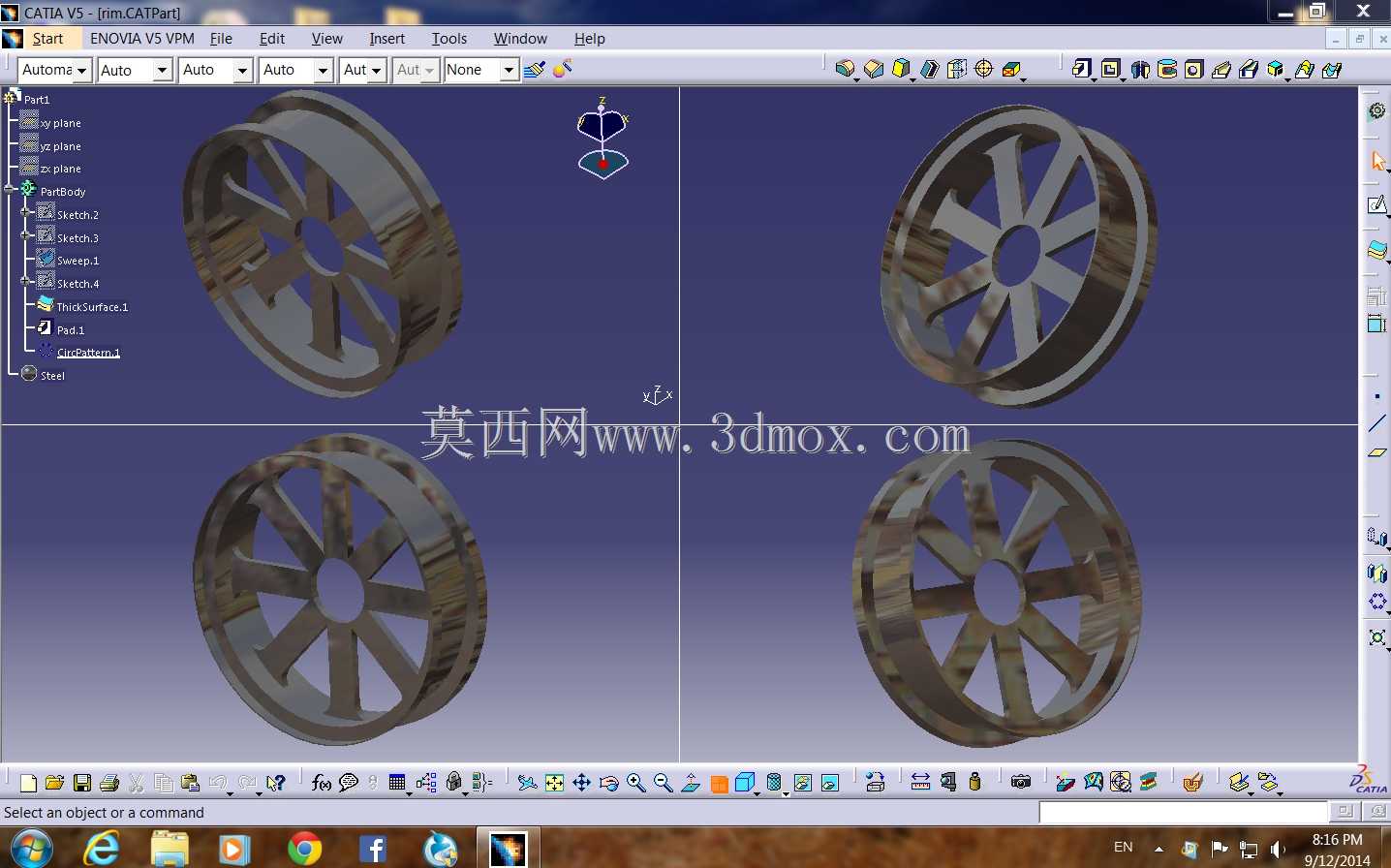Select Sweep.1 in the specification tree
This screenshot has width=1391, height=868.
point(77,261)
